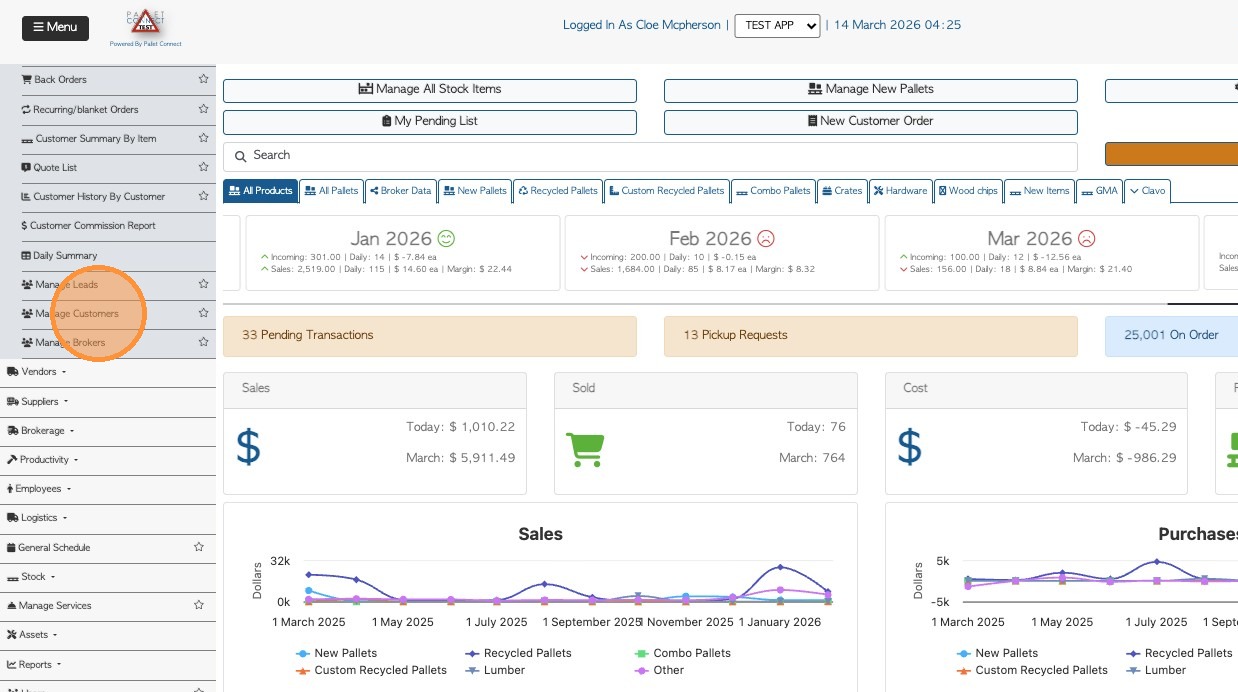The height and width of the screenshot is (692, 1238).
Task: Open Manage Customers in the sidebar
Action: 77,314
